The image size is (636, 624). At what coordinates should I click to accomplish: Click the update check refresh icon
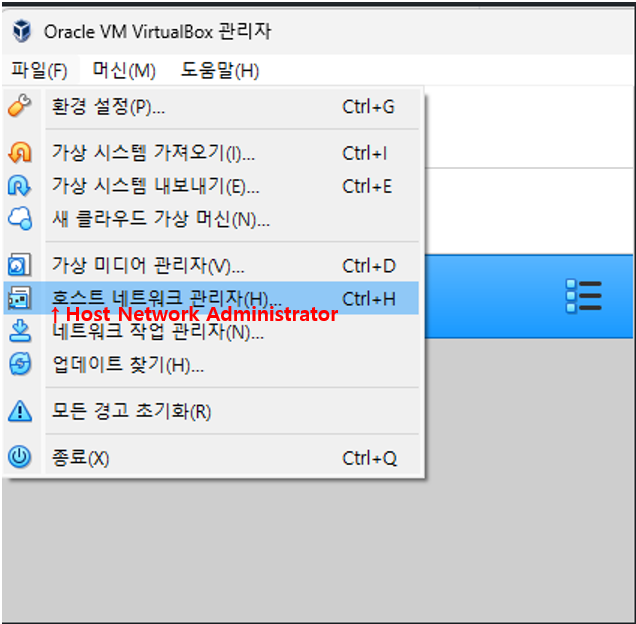(20, 363)
